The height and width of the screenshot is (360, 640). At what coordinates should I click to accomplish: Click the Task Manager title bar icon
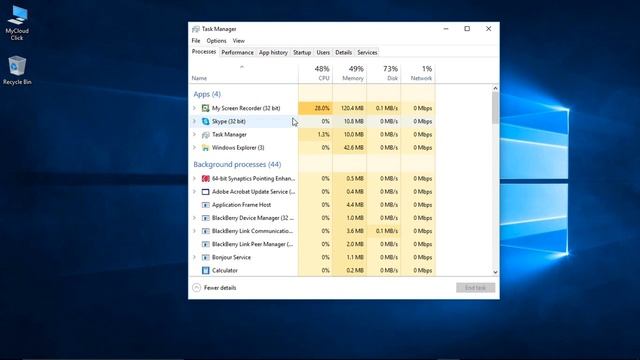[x=196, y=29]
